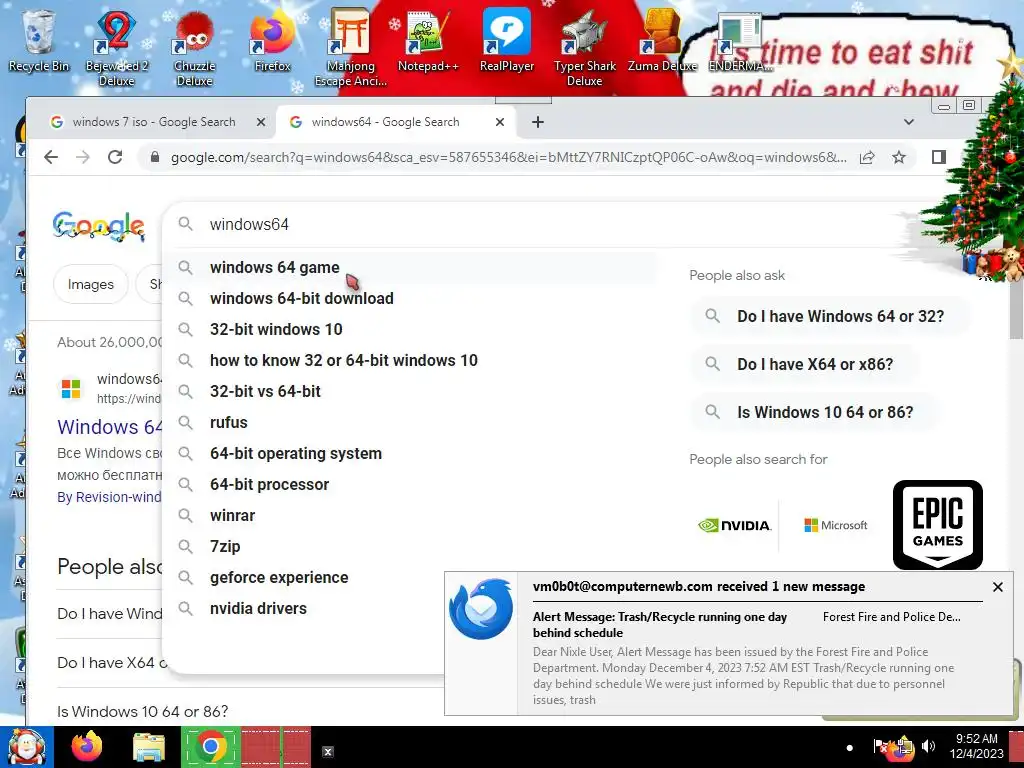The height and width of the screenshot is (768, 1024).
Task: Filter results with the Images chip
Action: point(91,284)
